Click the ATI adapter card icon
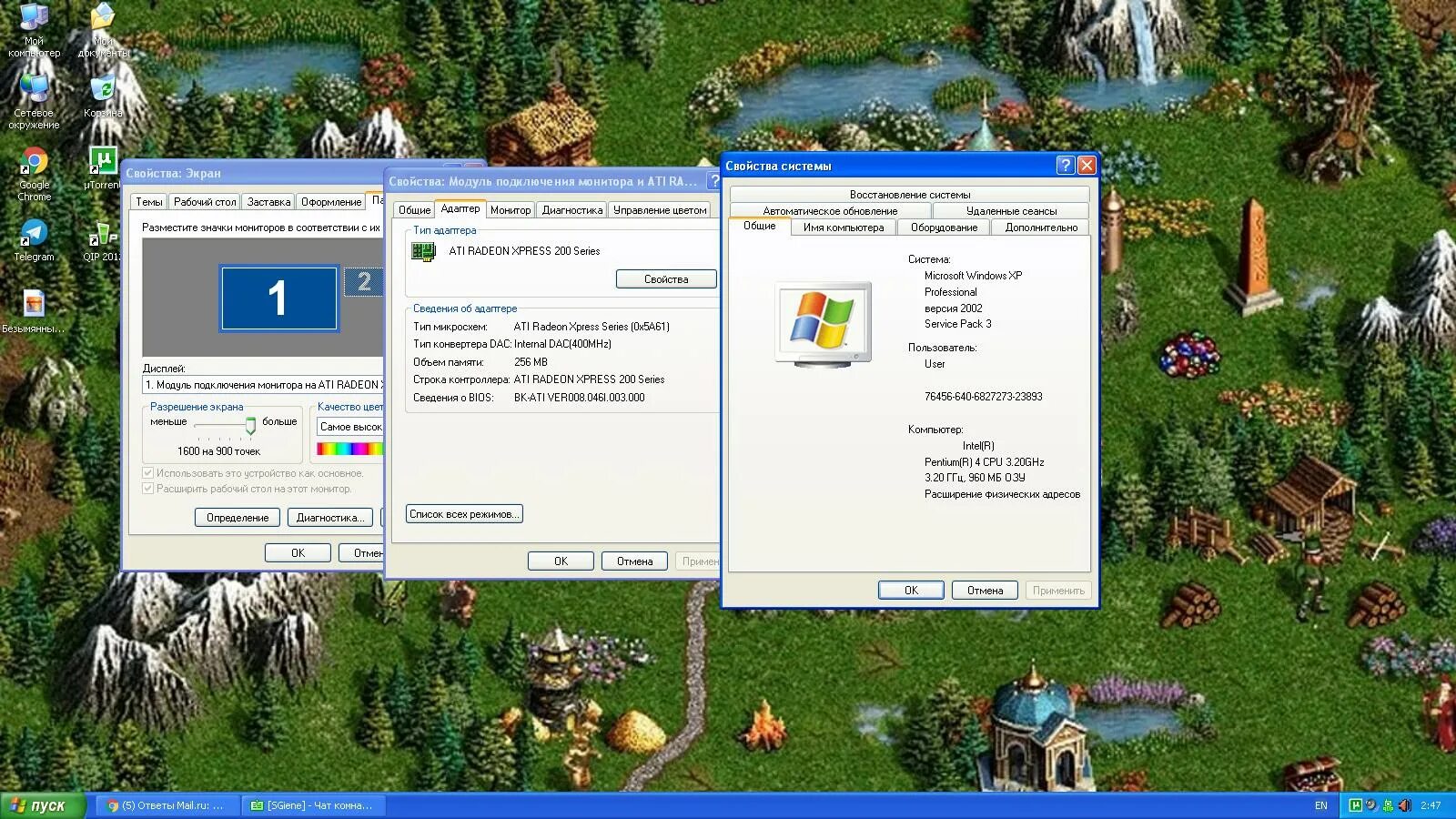1456x819 pixels. [x=424, y=251]
